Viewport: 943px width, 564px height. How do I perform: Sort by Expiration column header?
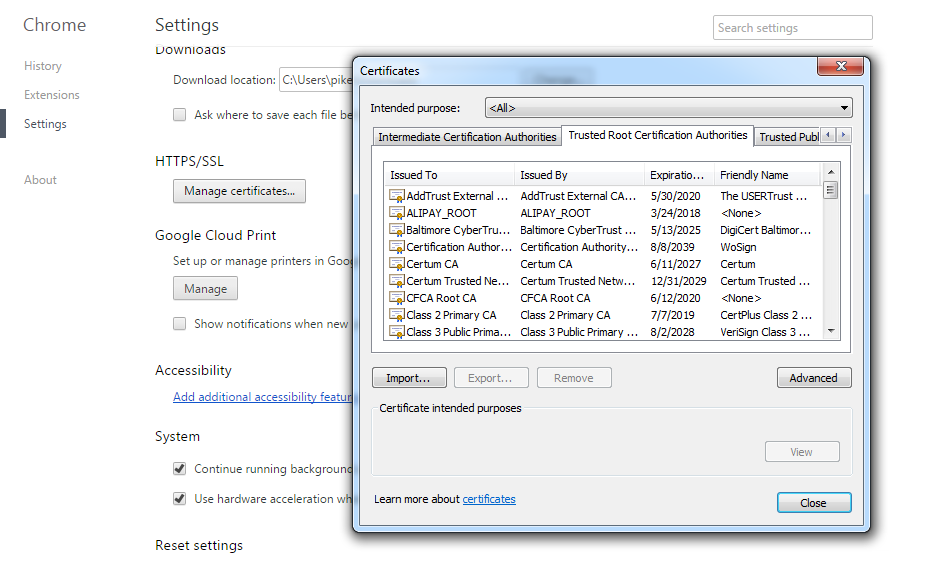click(679, 175)
